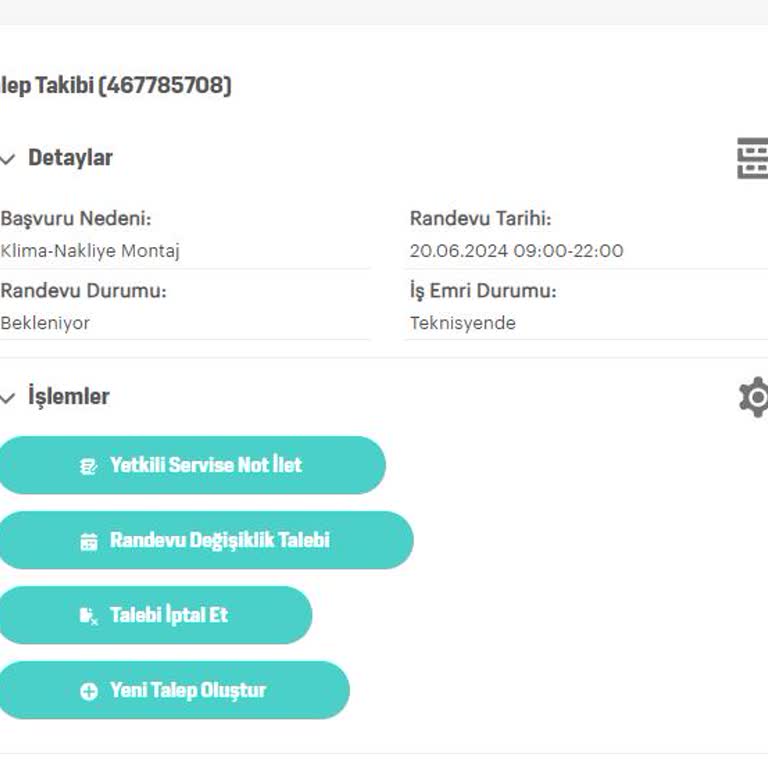Click the gear icon beside İşlemler
This screenshot has width=768, height=768.
coord(754,397)
